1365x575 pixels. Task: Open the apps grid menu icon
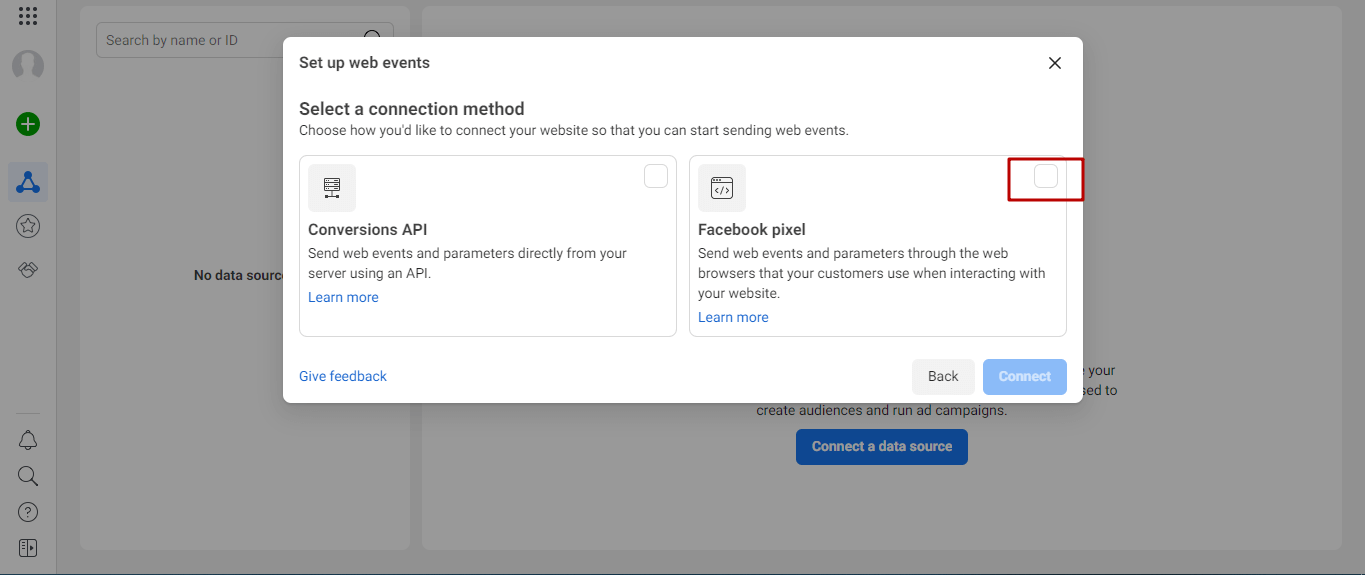pos(28,16)
